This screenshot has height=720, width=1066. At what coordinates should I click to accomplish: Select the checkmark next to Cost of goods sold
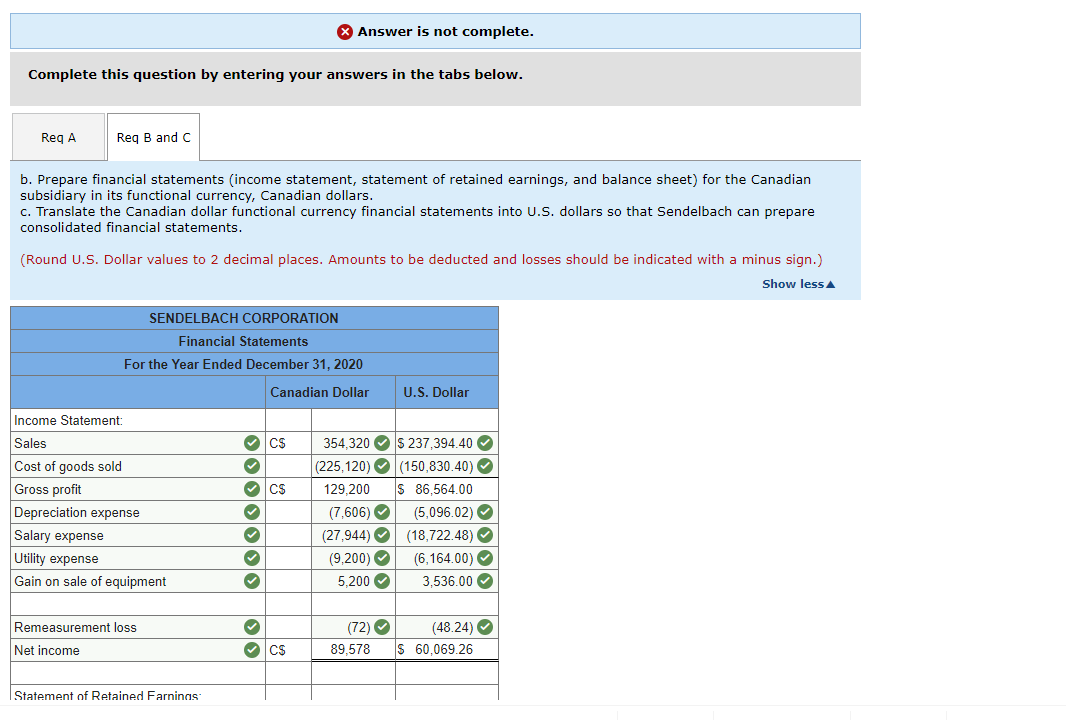(x=251, y=466)
